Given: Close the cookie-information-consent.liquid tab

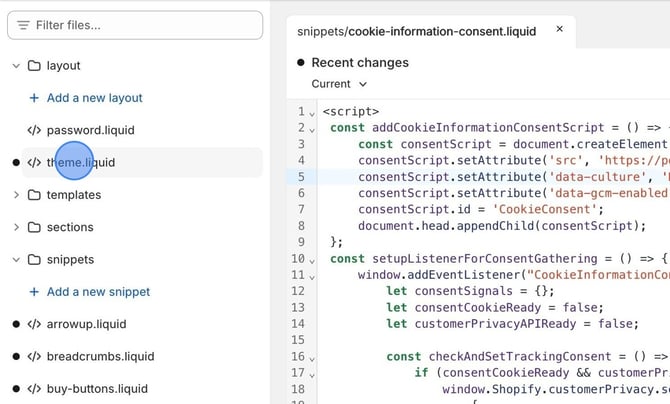Looking at the screenshot, I should 559,30.
